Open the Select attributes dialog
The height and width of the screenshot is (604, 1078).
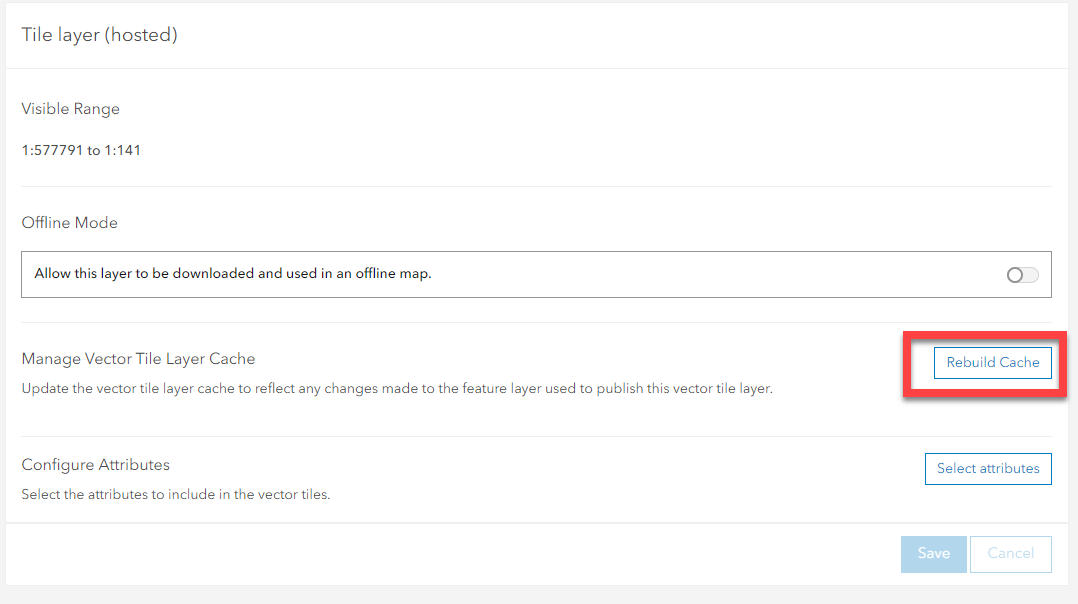coord(988,469)
